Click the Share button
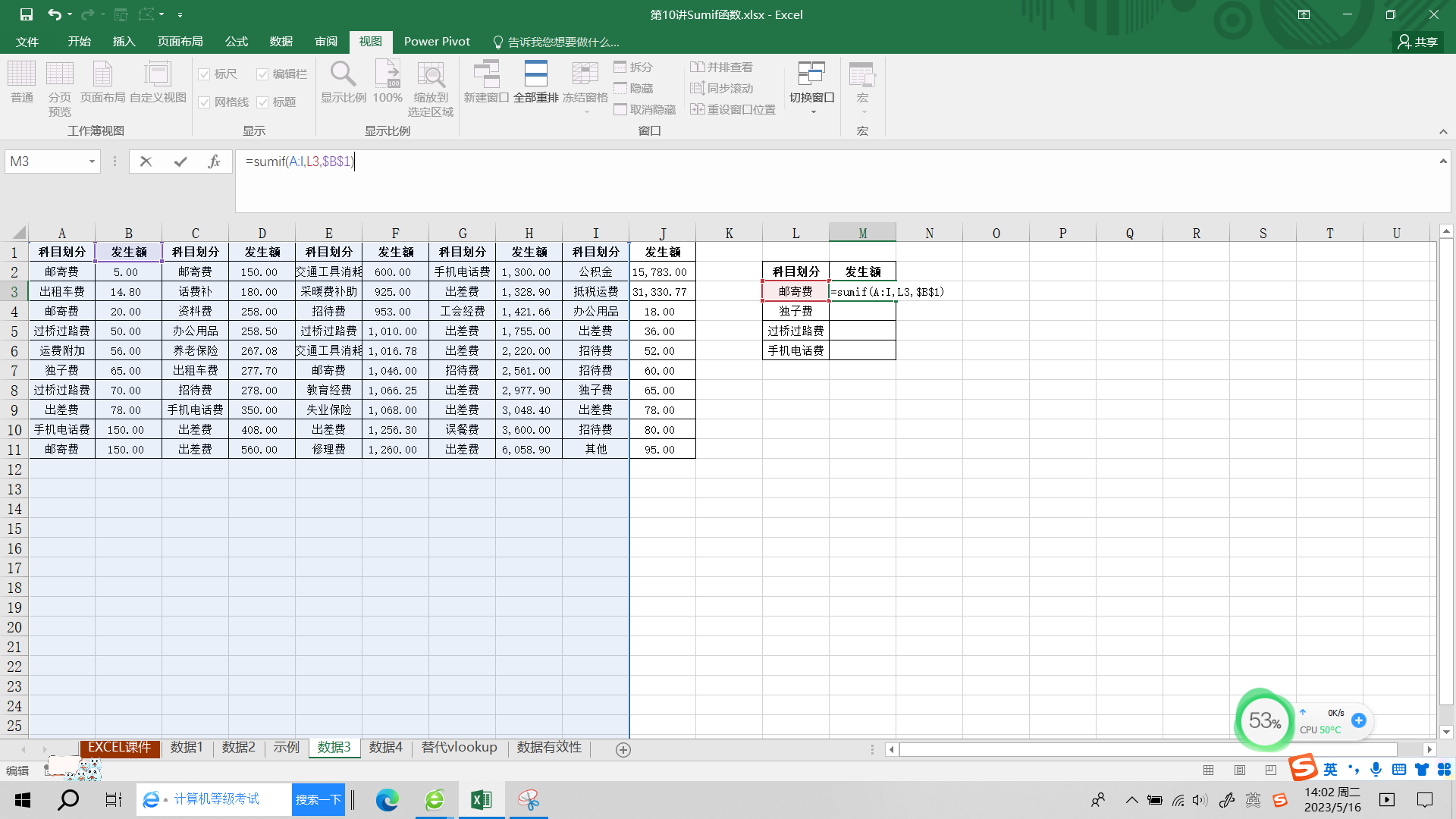 coord(1418,42)
